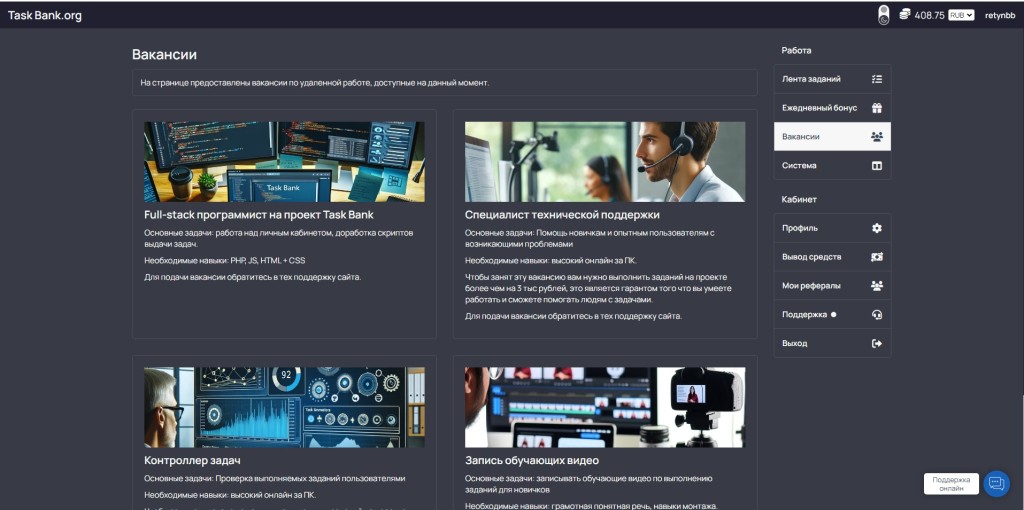This screenshot has width=1024, height=510.
Task: Click the Контроллер задач vacancy image
Action: [x=284, y=407]
